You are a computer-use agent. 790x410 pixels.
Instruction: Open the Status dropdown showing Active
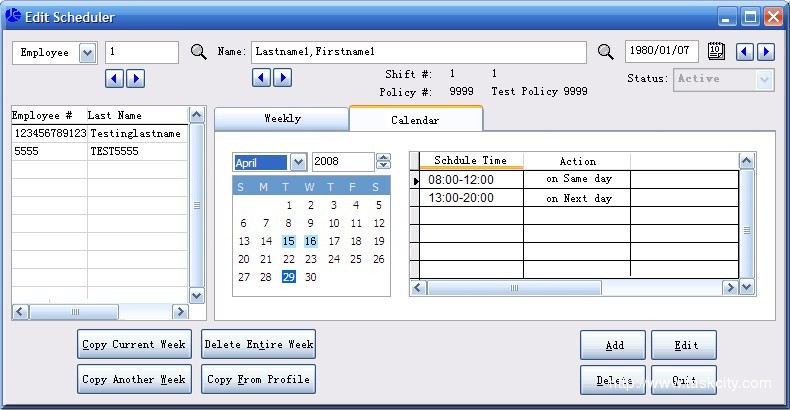[765, 79]
